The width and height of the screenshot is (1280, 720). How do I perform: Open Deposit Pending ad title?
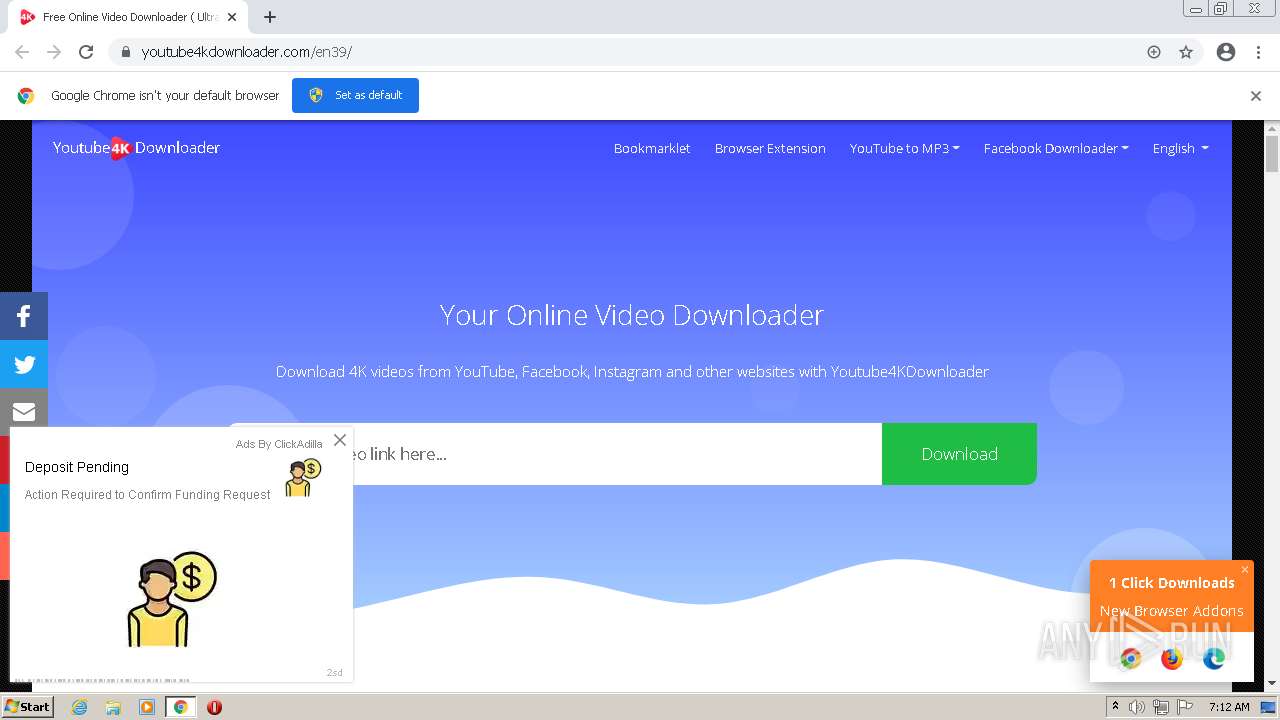77,467
